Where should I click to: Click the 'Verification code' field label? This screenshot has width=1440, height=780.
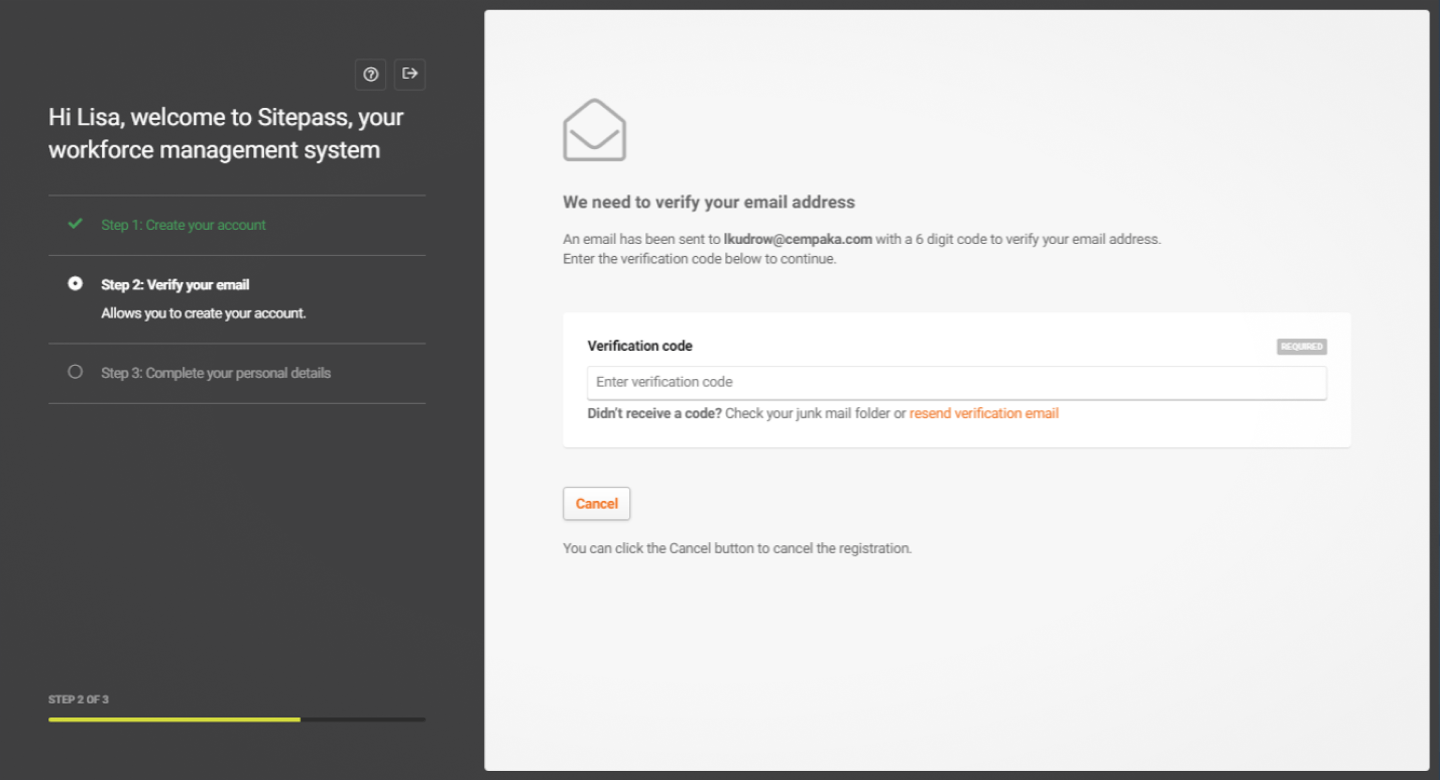tap(640, 346)
